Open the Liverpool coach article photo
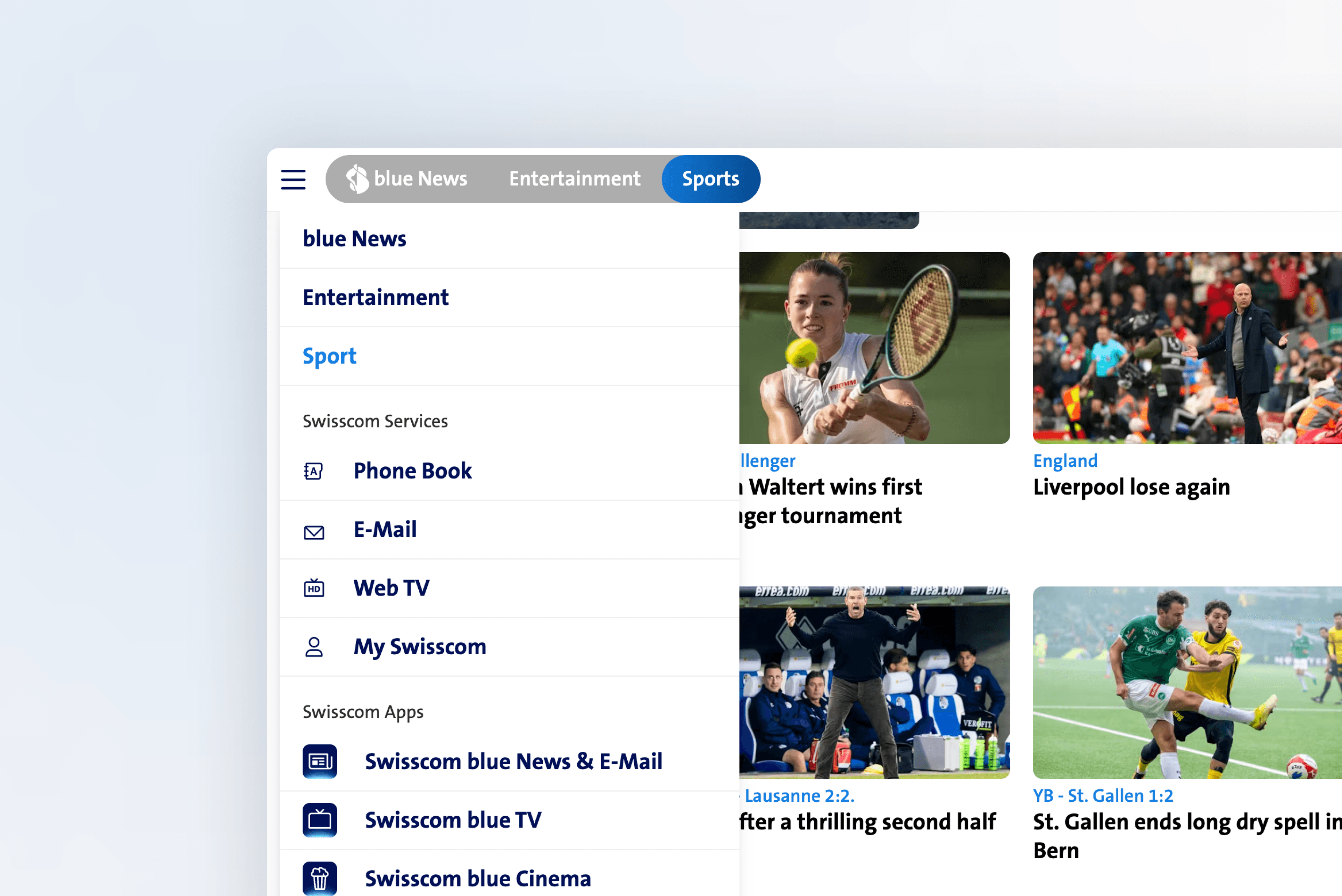 pos(1188,348)
